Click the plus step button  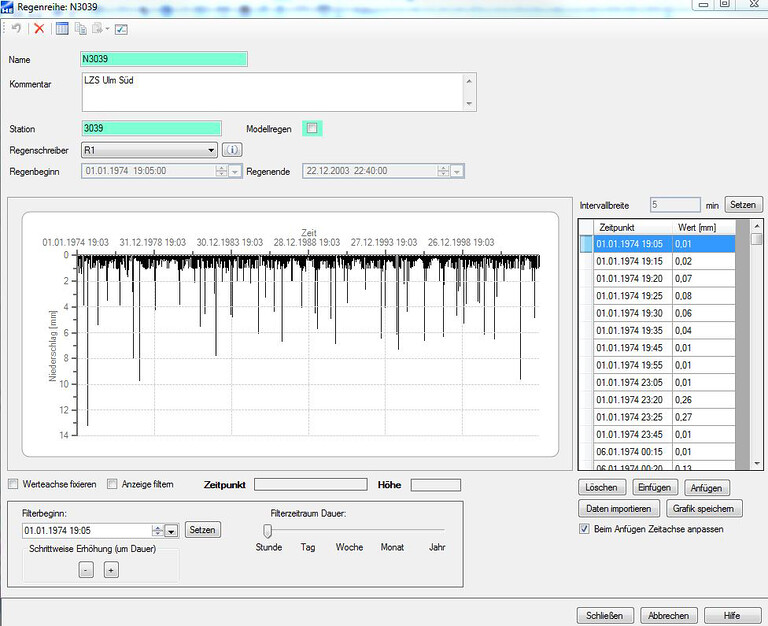[111, 569]
